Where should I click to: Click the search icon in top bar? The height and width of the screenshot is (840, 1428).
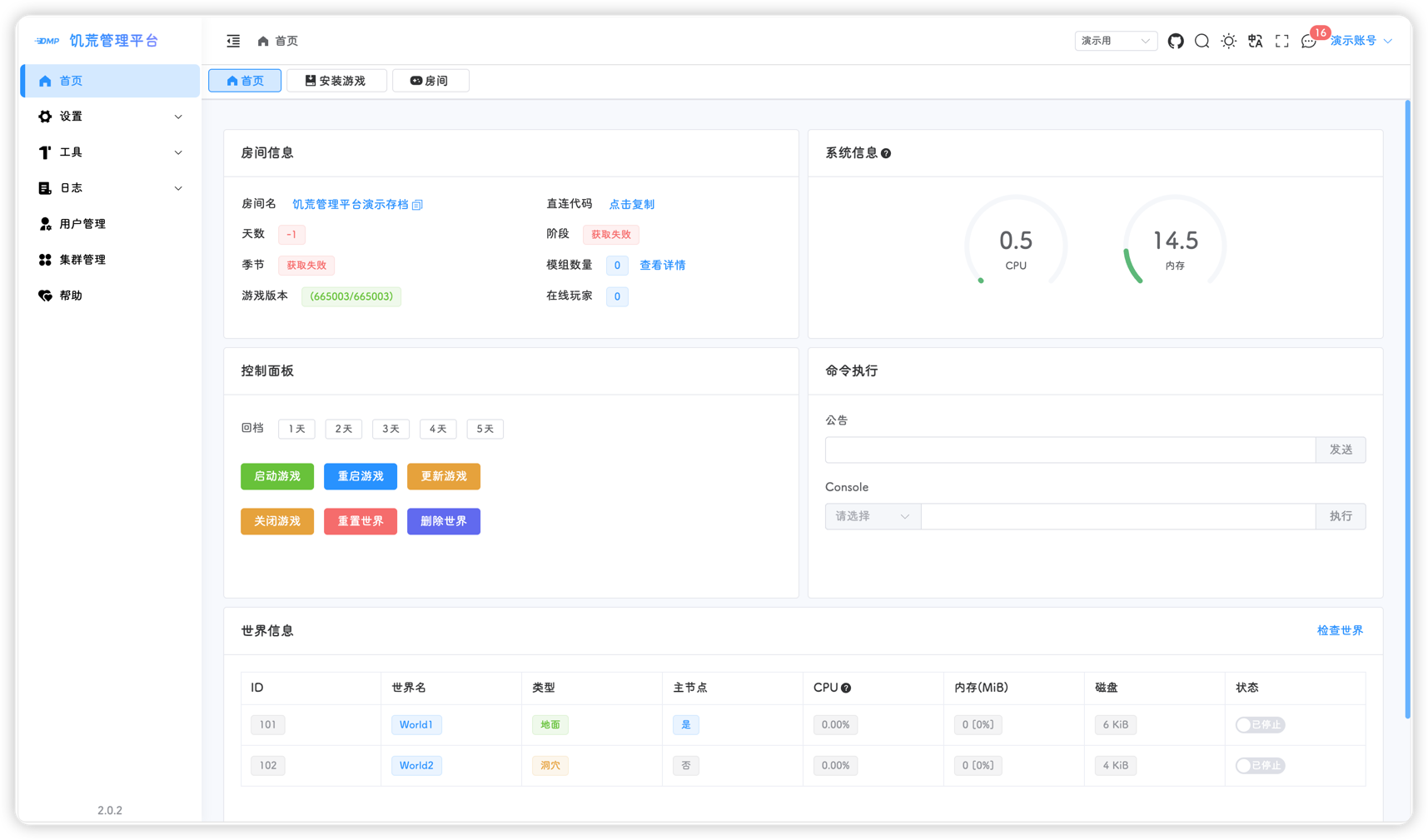coord(1202,40)
